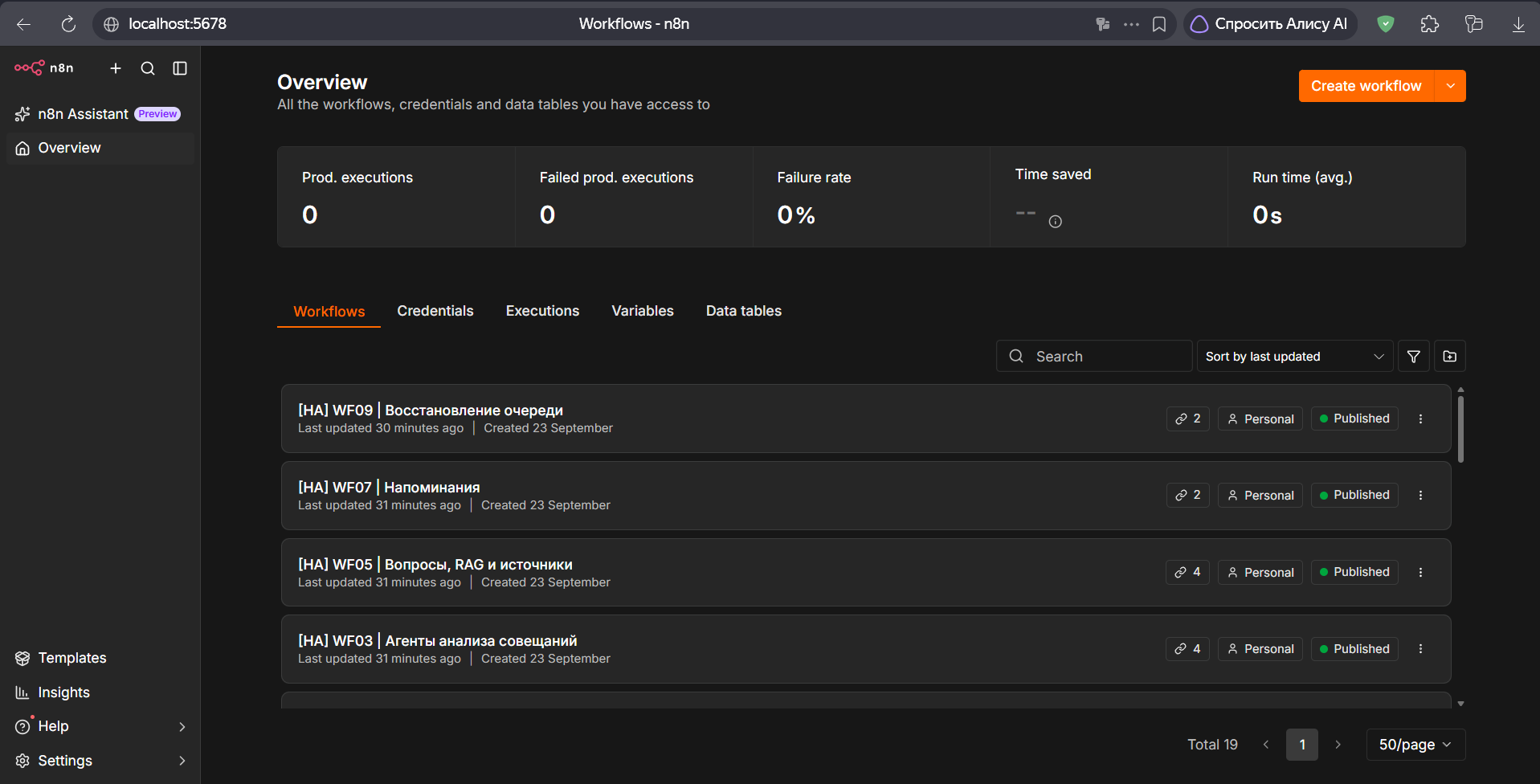Screen dimensions: 1540x784
Task: Open three-dot menu for WF07 Напоминания
Action: 1420,495
